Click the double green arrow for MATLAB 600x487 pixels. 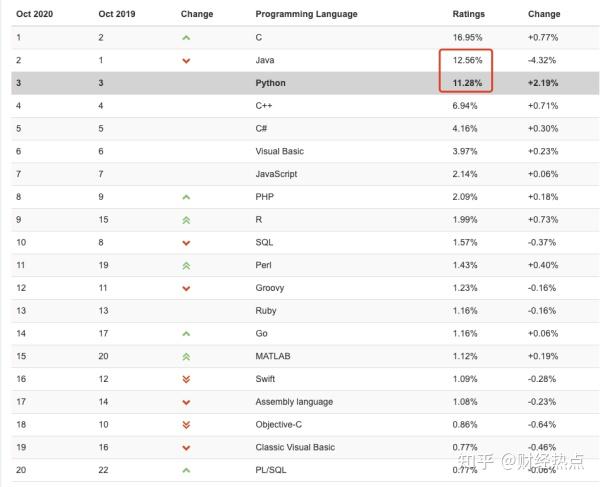pos(186,356)
